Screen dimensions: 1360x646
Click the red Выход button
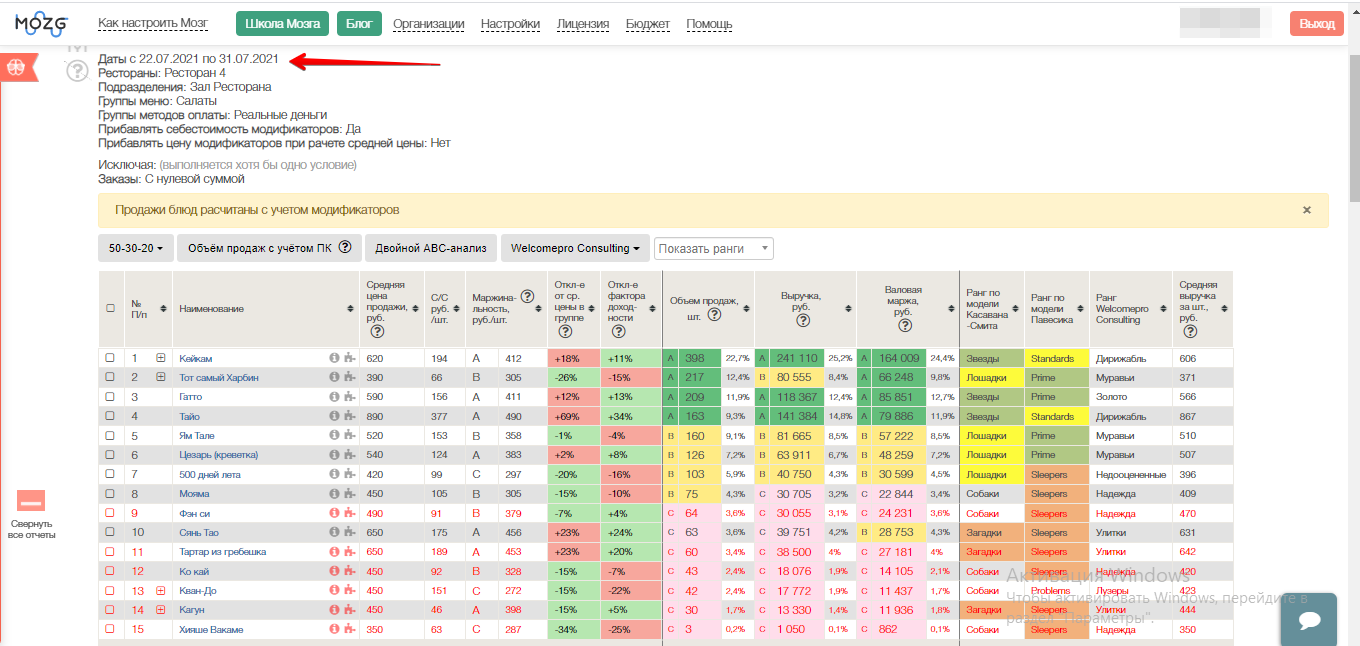1316,24
